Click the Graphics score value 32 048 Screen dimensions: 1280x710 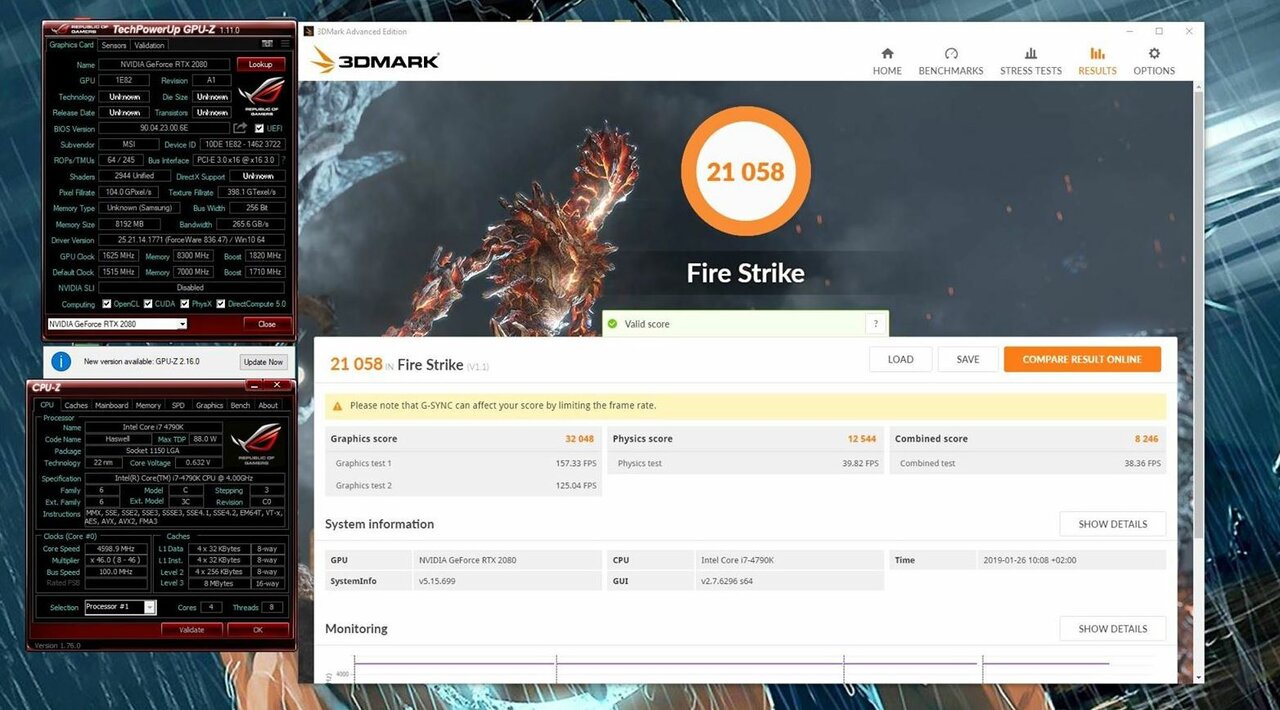click(579, 439)
